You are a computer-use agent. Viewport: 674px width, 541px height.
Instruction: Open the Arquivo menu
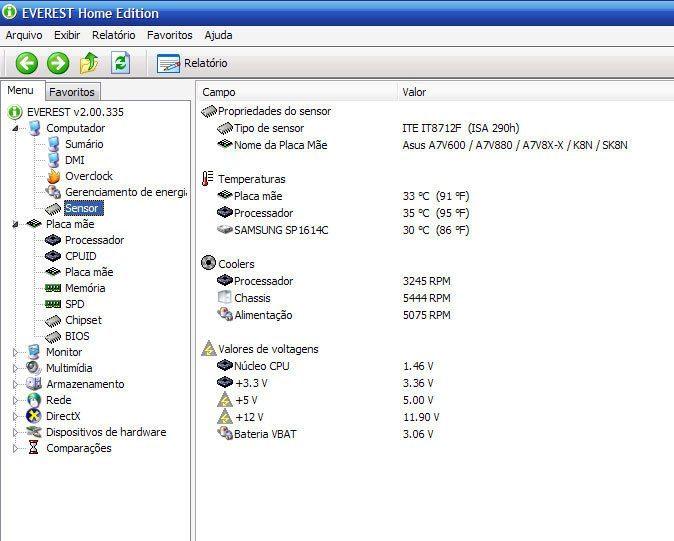(x=24, y=35)
